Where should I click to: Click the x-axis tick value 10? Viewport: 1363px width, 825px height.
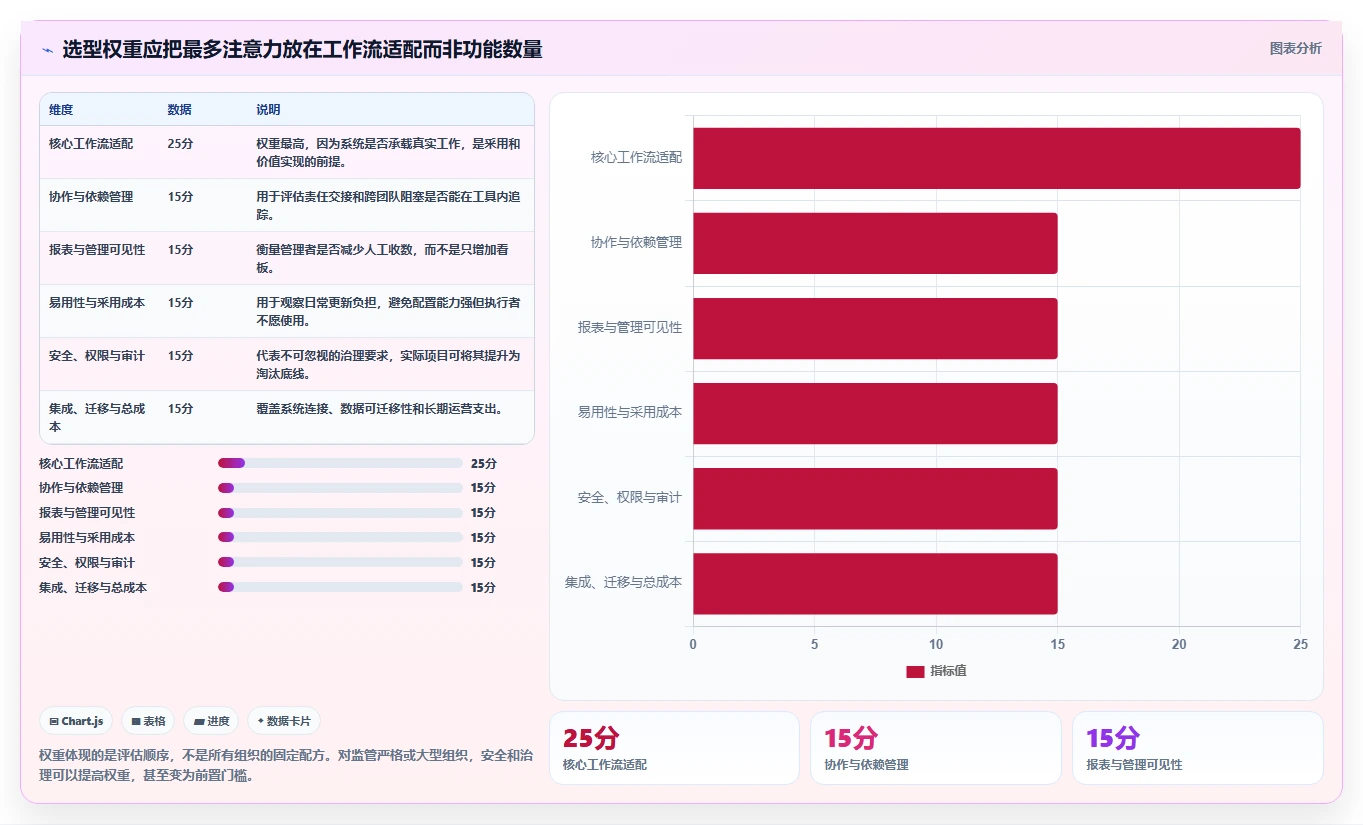point(936,644)
